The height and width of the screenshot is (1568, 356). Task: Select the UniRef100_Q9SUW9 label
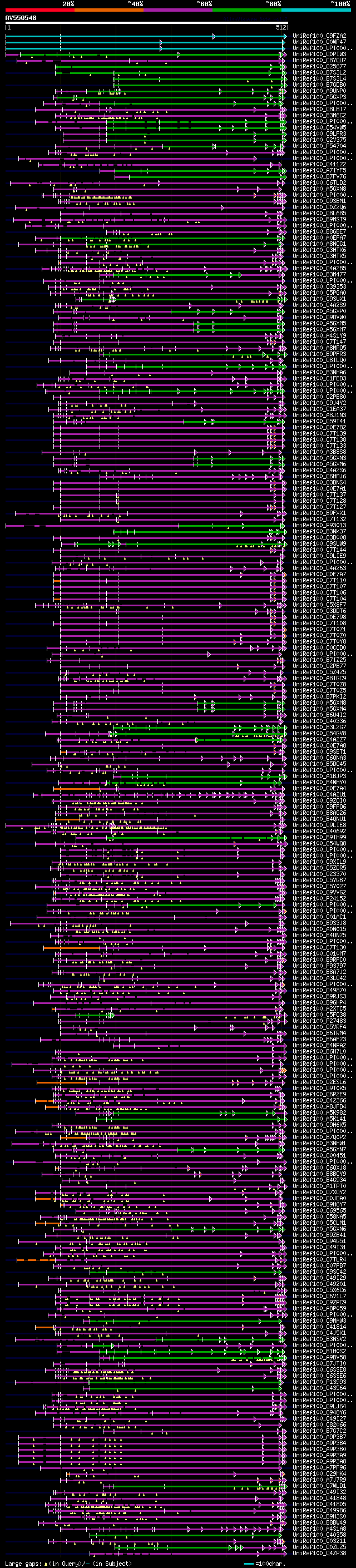point(319,543)
